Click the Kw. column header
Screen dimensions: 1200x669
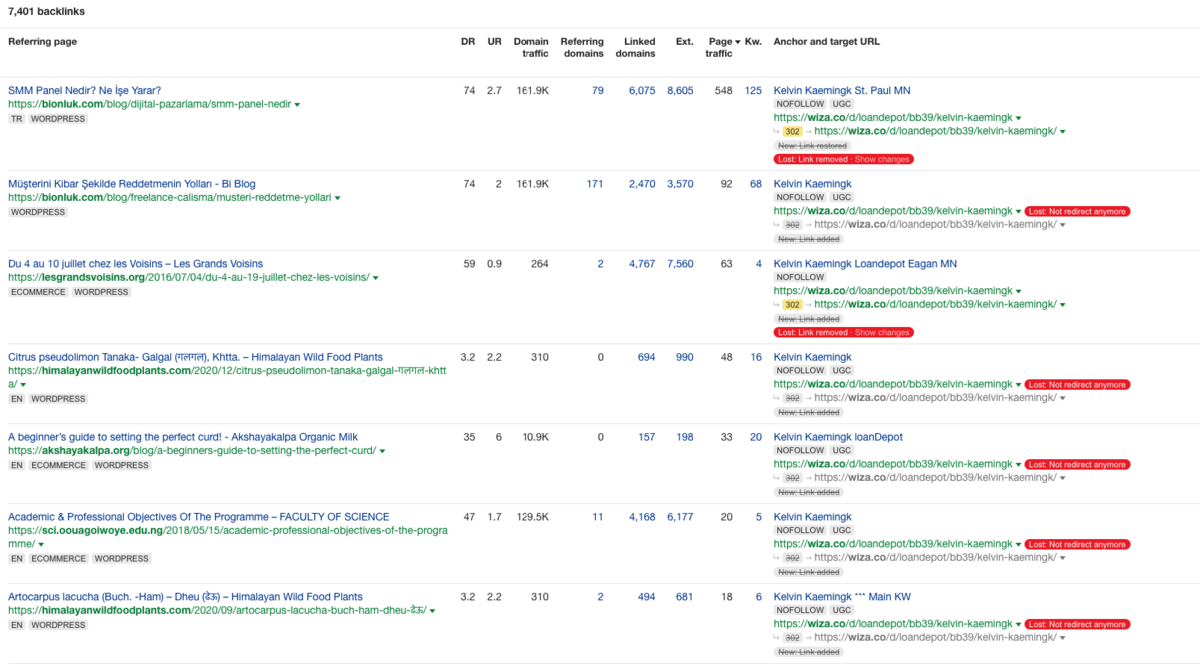pos(753,41)
